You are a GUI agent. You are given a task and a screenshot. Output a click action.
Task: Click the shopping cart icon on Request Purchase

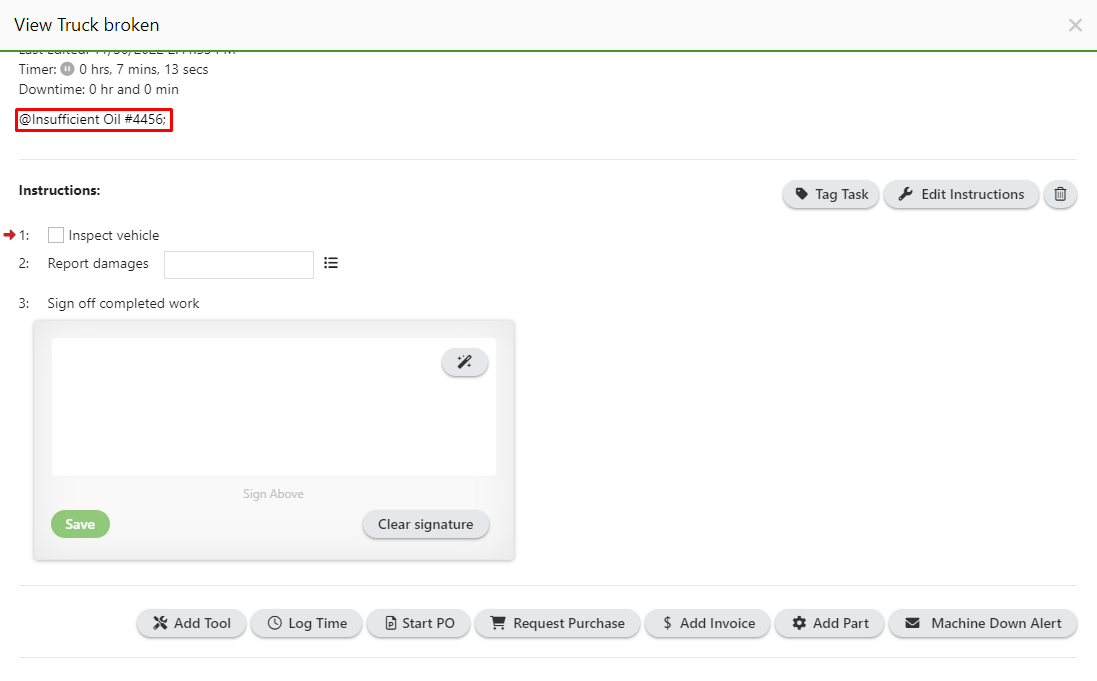tap(497, 623)
